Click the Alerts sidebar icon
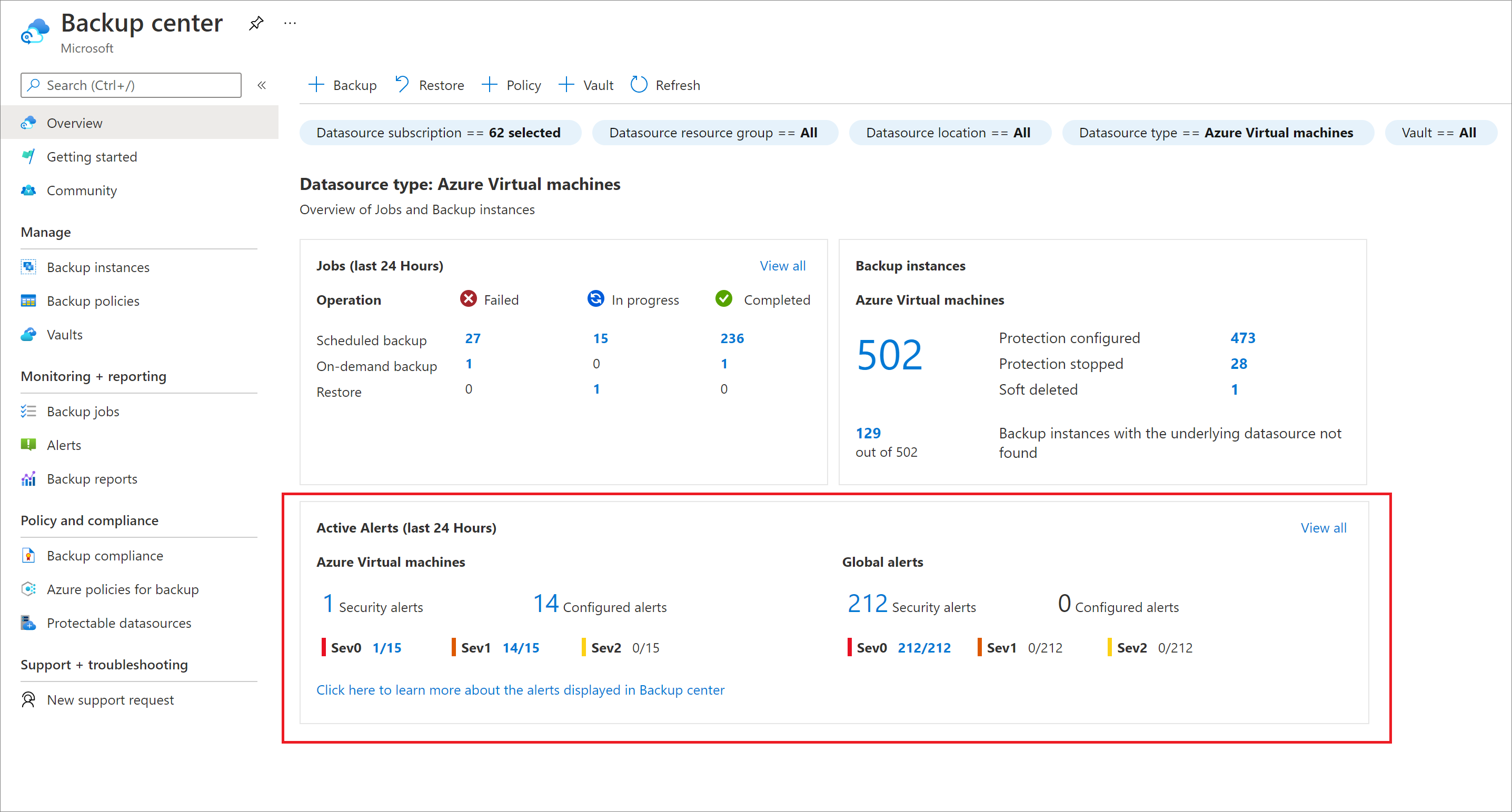This screenshot has width=1512, height=812. (x=29, y=445)
